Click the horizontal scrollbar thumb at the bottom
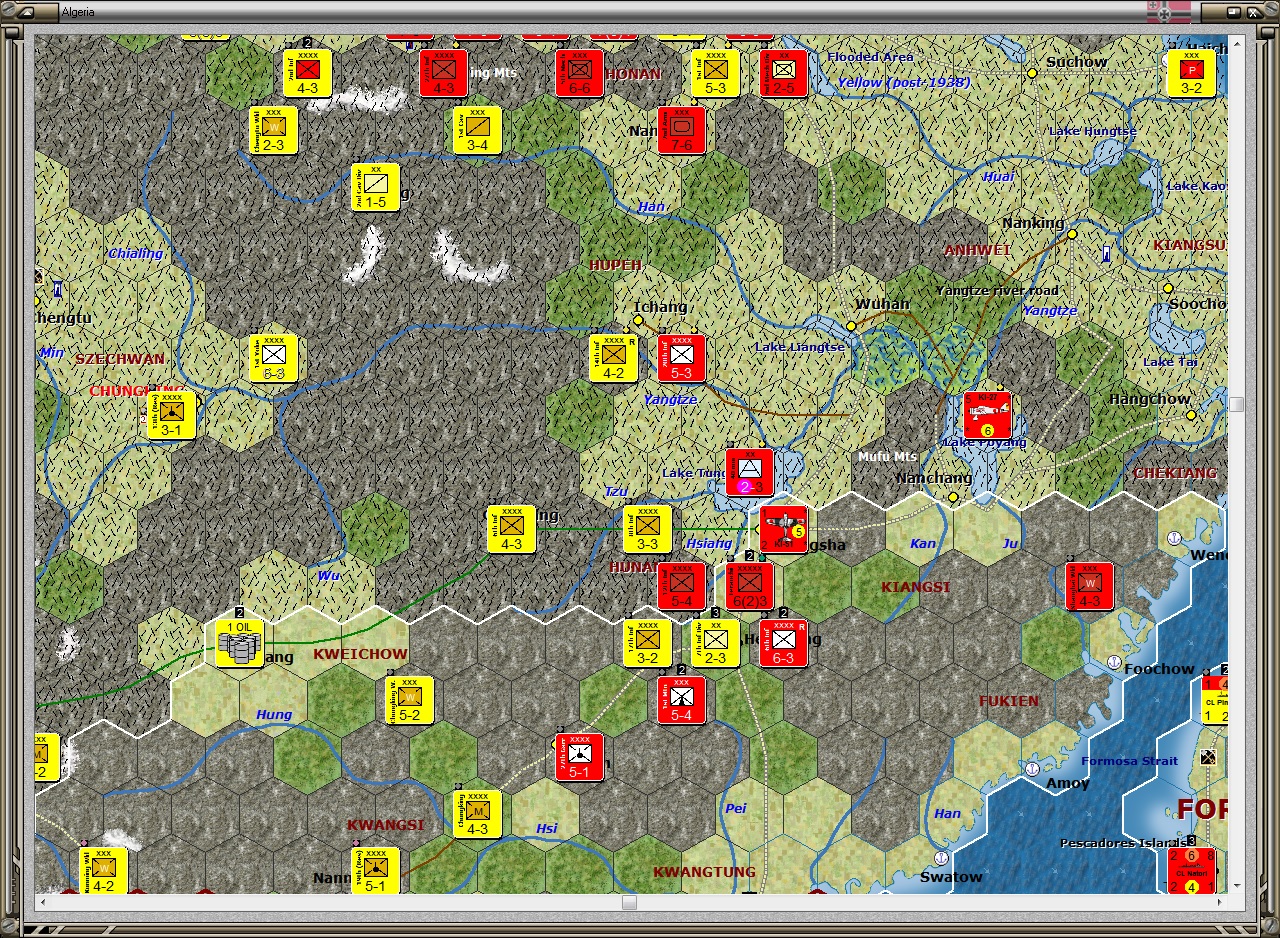1280x938 pixels. (628, 901)
